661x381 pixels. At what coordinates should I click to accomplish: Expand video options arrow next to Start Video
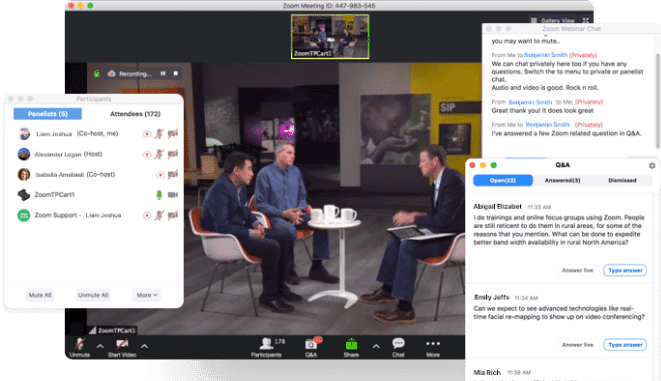[144, 346]
